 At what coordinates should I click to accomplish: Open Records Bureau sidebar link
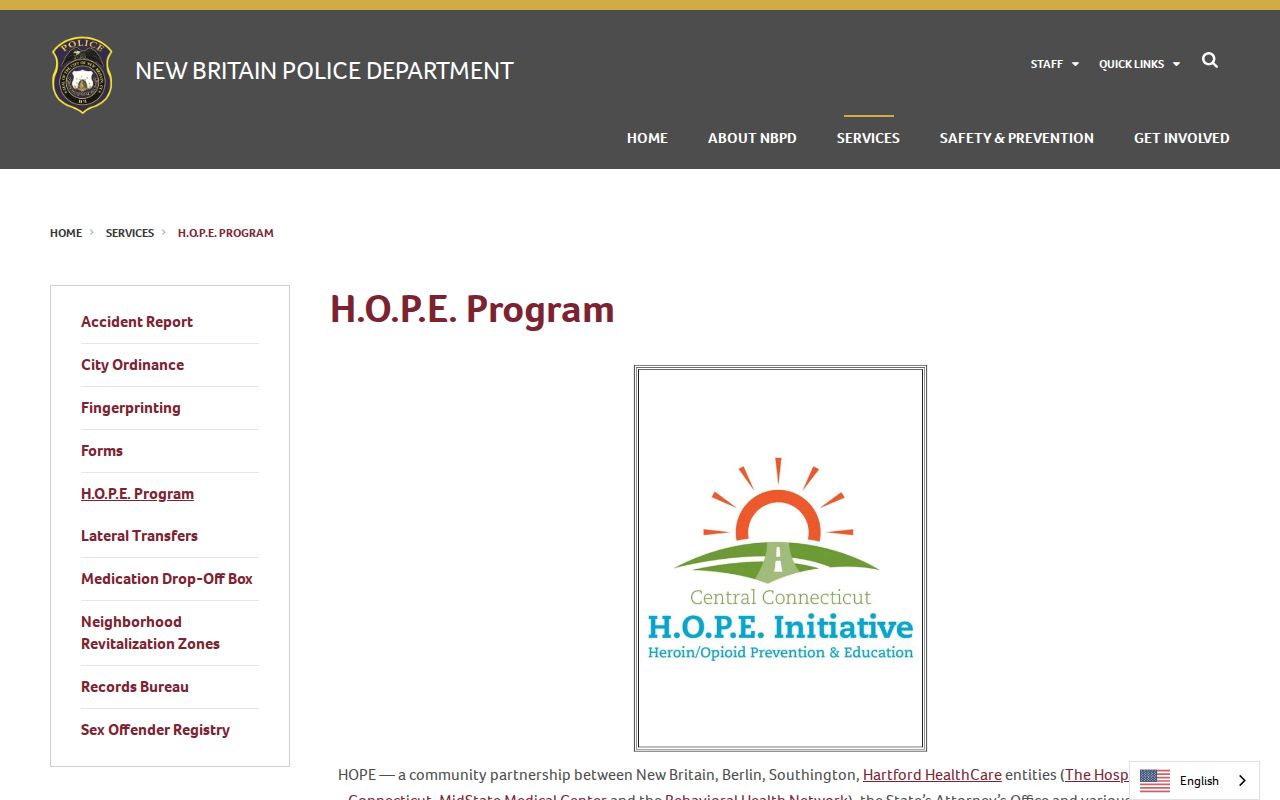click(x=135, y=687)
